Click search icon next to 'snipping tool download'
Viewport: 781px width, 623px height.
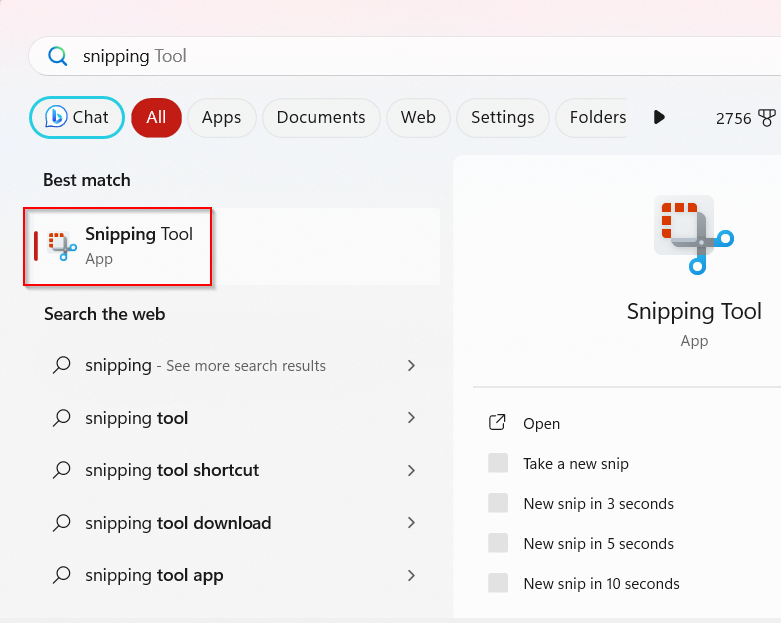(62, 523)
